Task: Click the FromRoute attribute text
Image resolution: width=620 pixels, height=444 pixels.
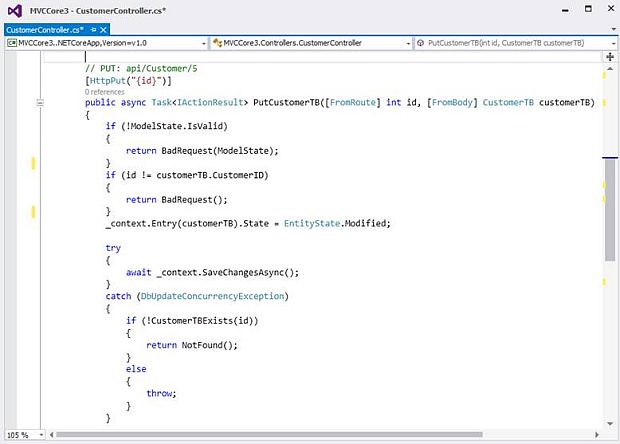Action: click(353, 102)
